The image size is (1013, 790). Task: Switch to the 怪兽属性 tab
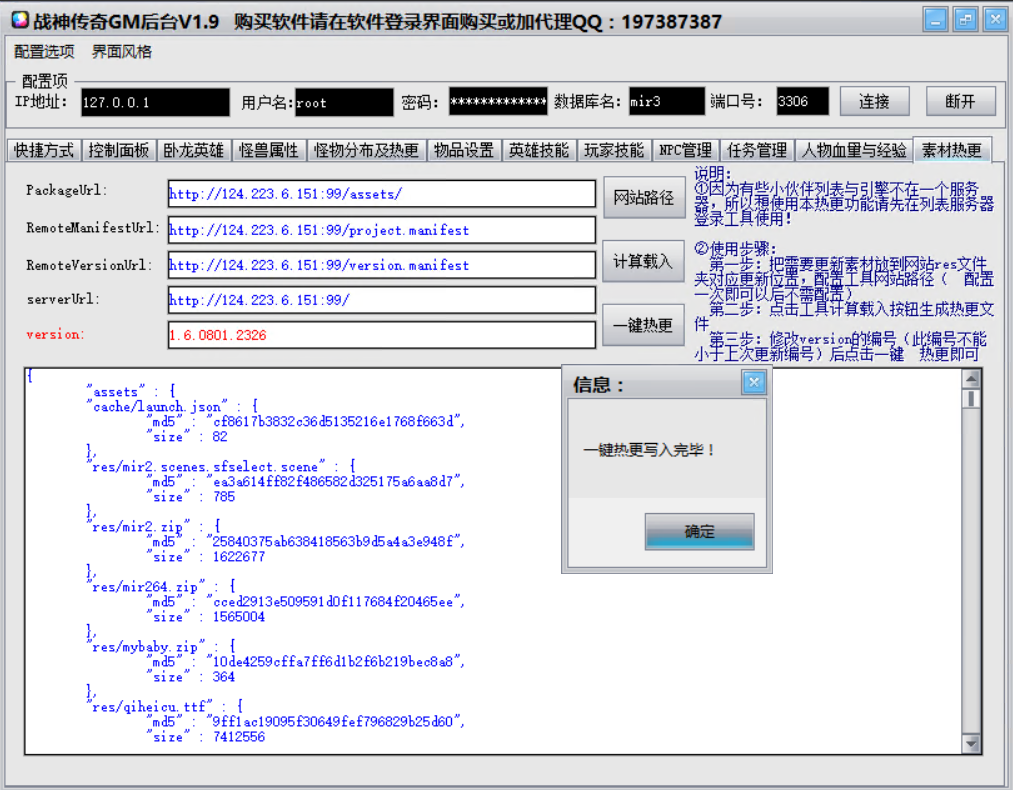(x=269, y=151)
